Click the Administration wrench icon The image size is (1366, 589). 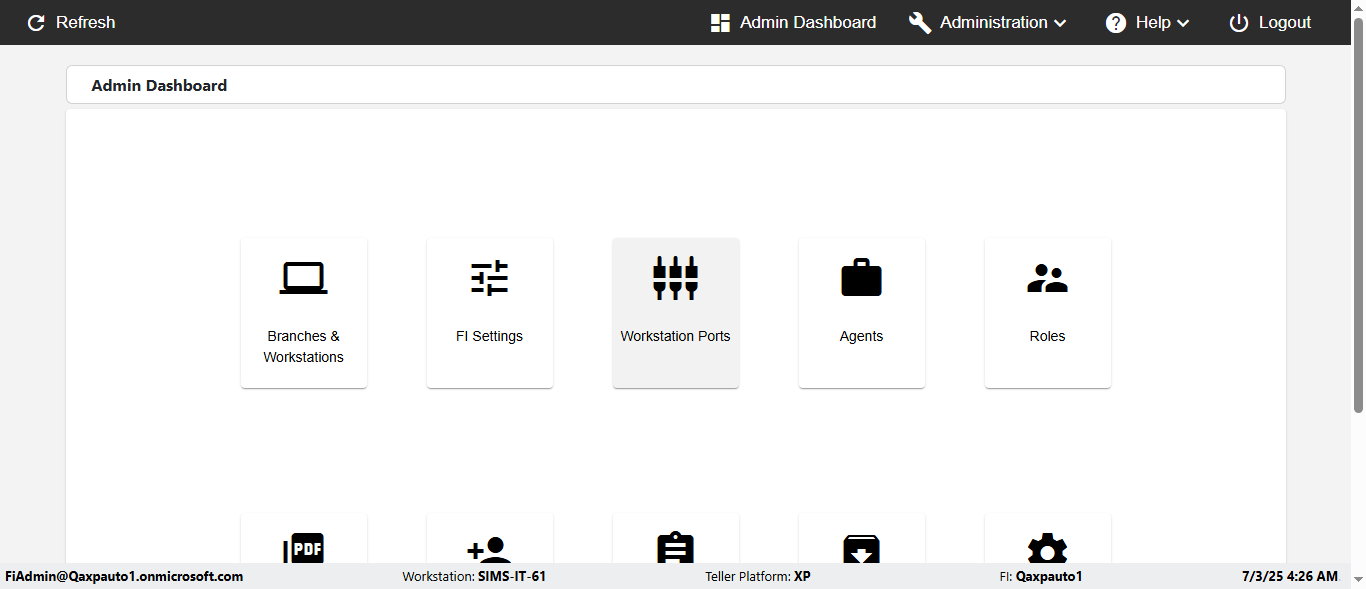click(920, 23)
